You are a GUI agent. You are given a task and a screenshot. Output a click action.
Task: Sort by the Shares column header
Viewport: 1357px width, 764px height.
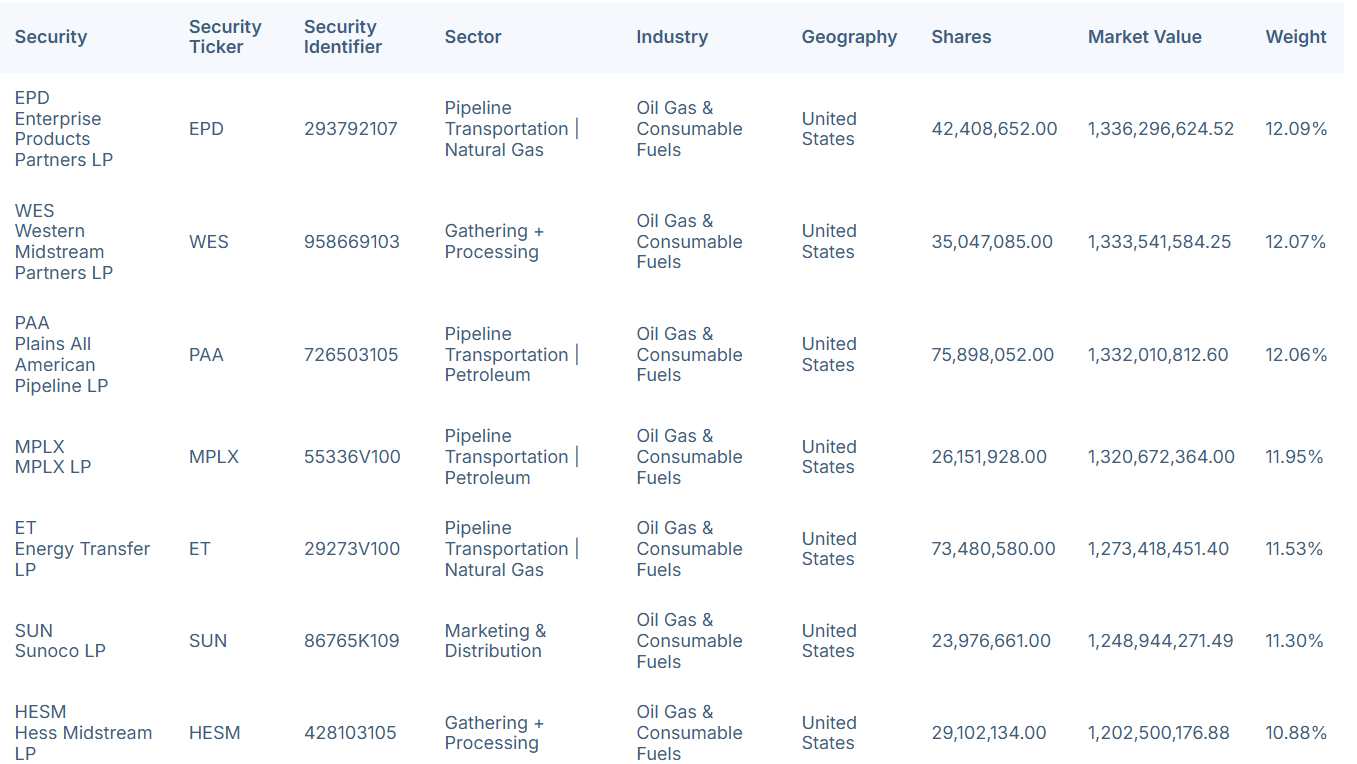coord(961,37)
